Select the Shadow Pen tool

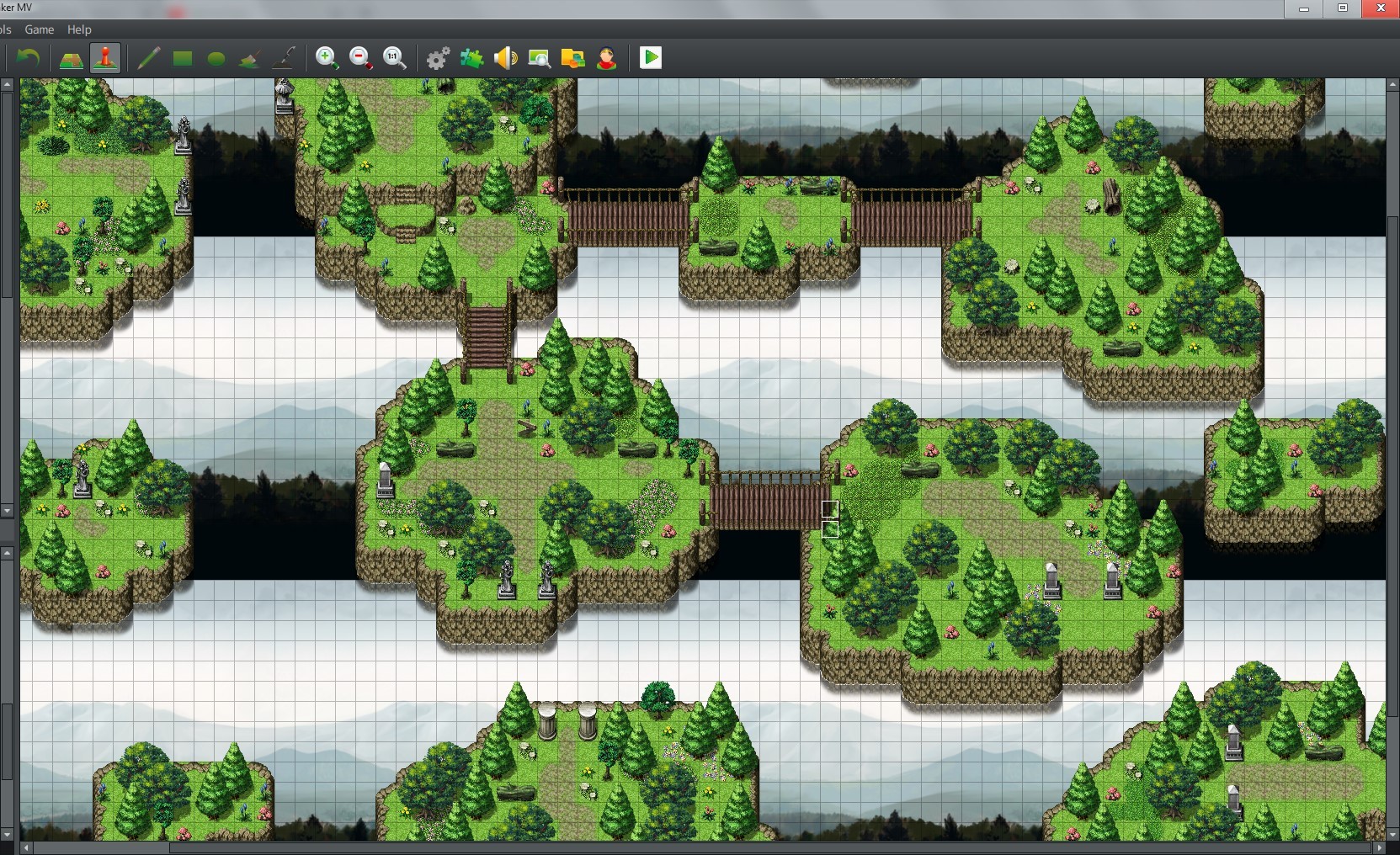(x=285, y=58)
